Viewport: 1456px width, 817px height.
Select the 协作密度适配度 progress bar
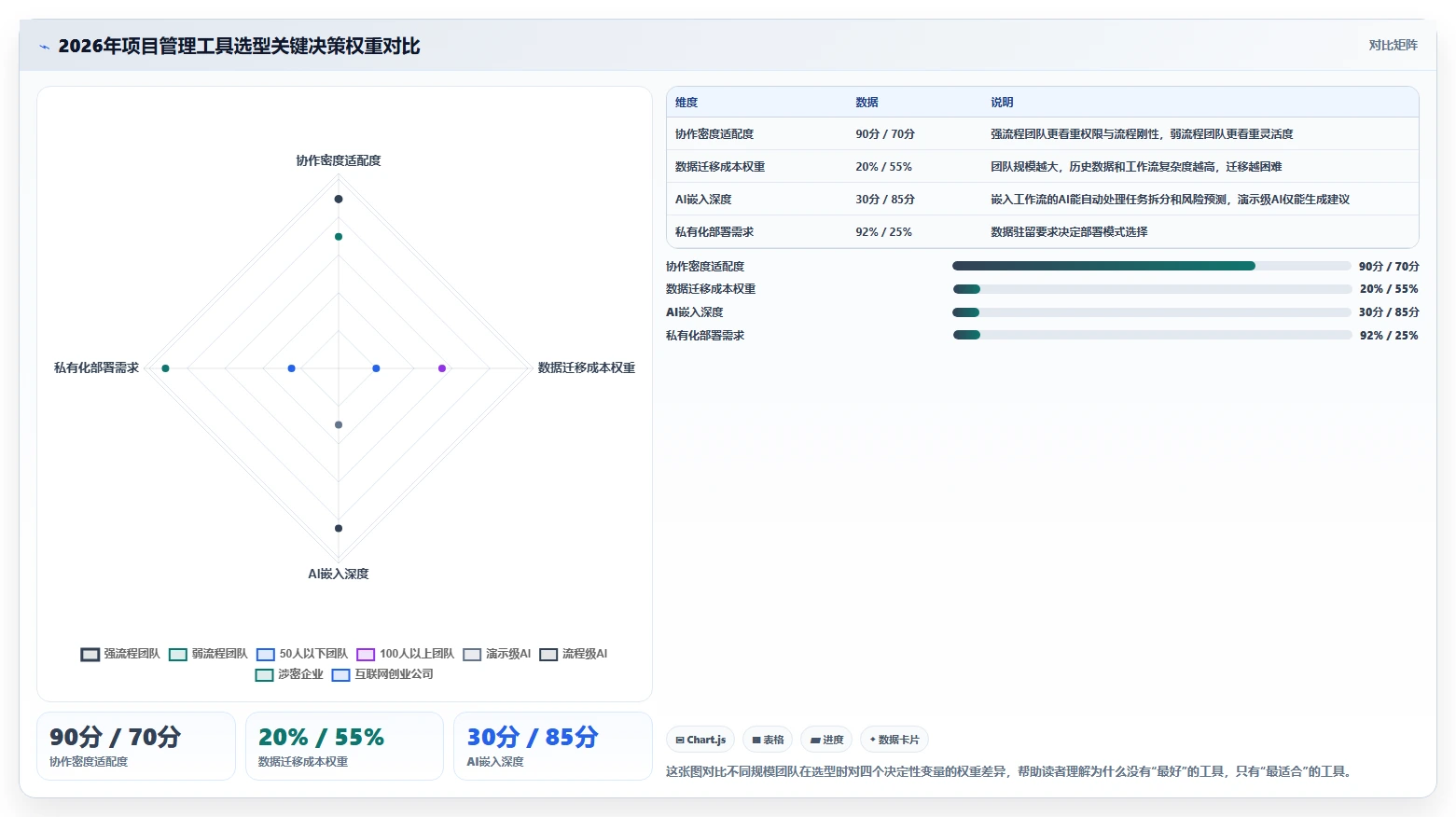pyautogui.click(x=1152, y=266)
